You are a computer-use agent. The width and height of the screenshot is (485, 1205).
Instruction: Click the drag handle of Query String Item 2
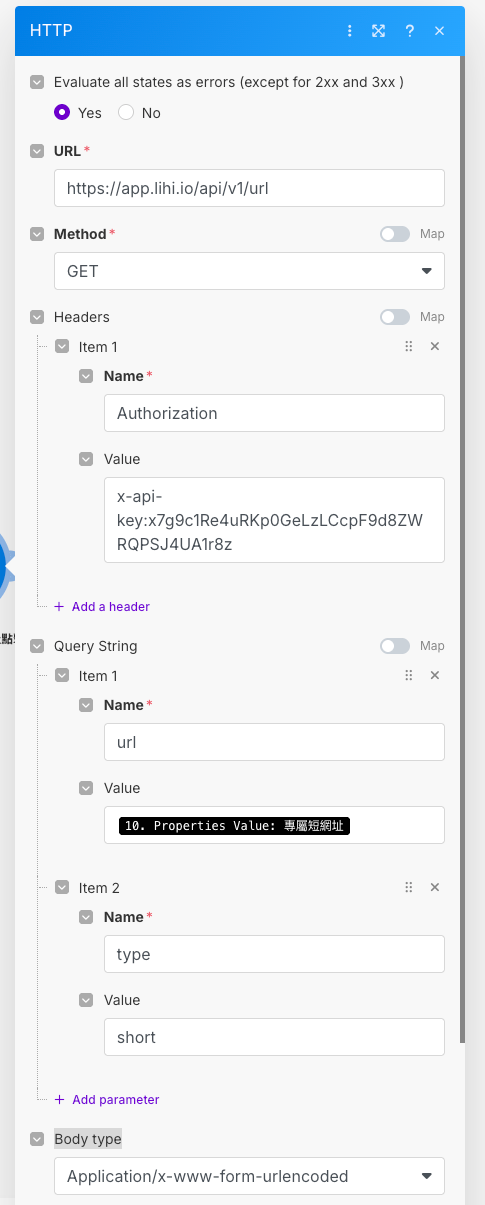pyautogui.click(x=408, y=887)
